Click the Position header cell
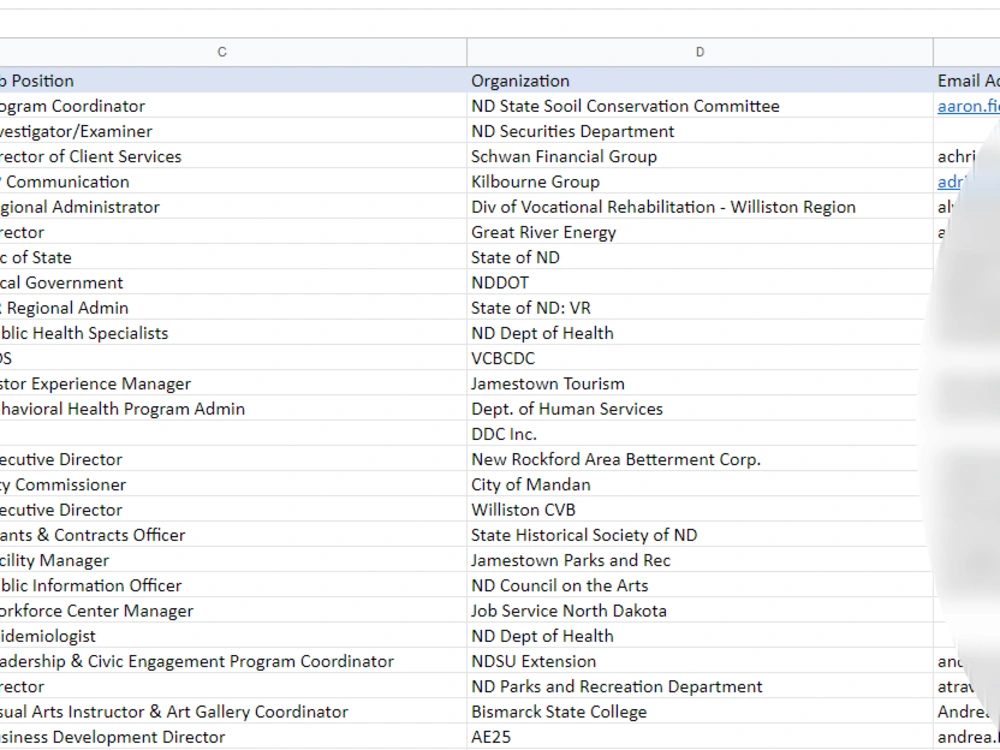1000x750 pixels. pyautogui.click(x=233, y=80)
